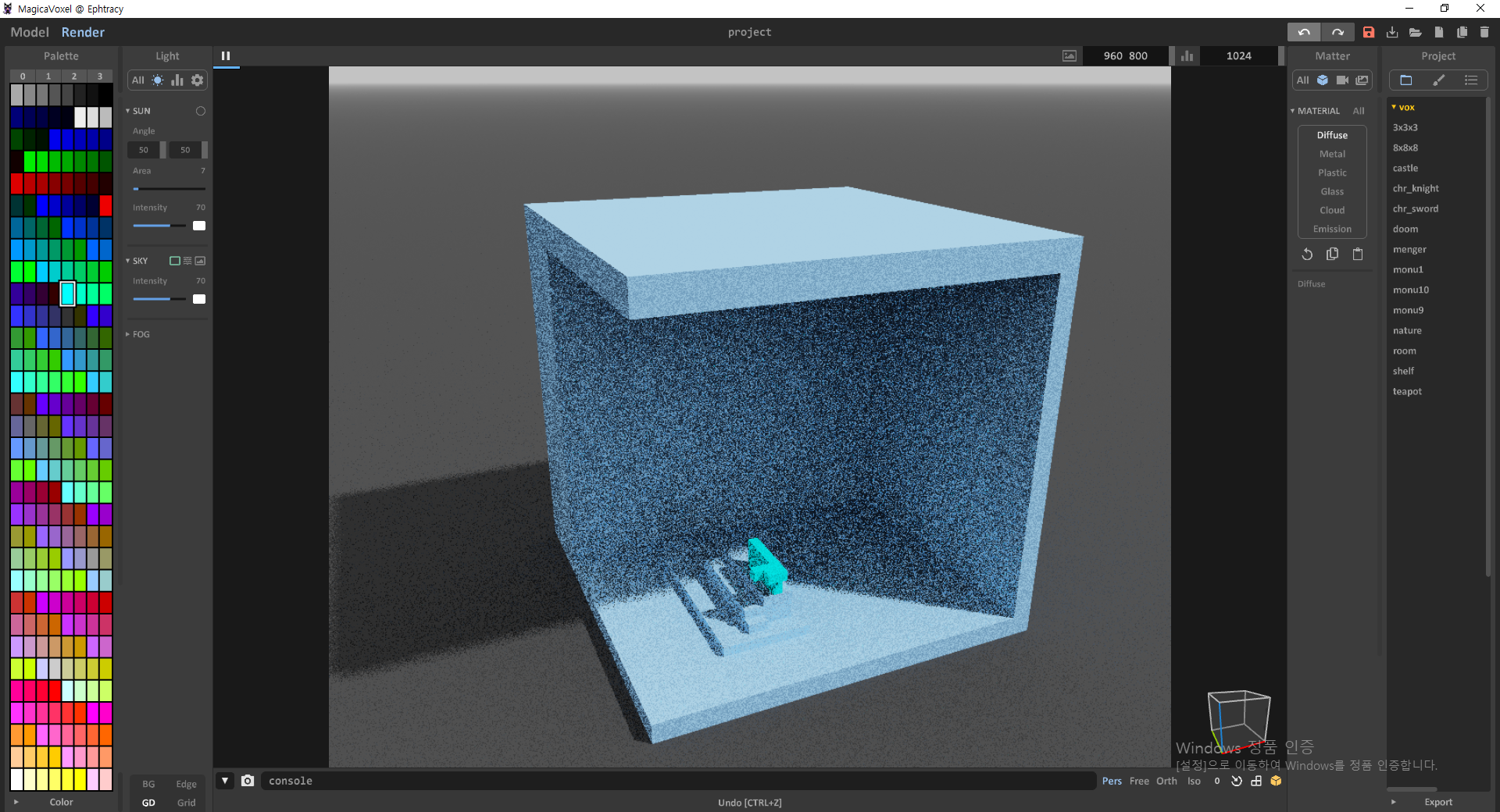Screen dimensions: 1500x812
Task: Open the light gear settings icon
Action: click(198, 80)
